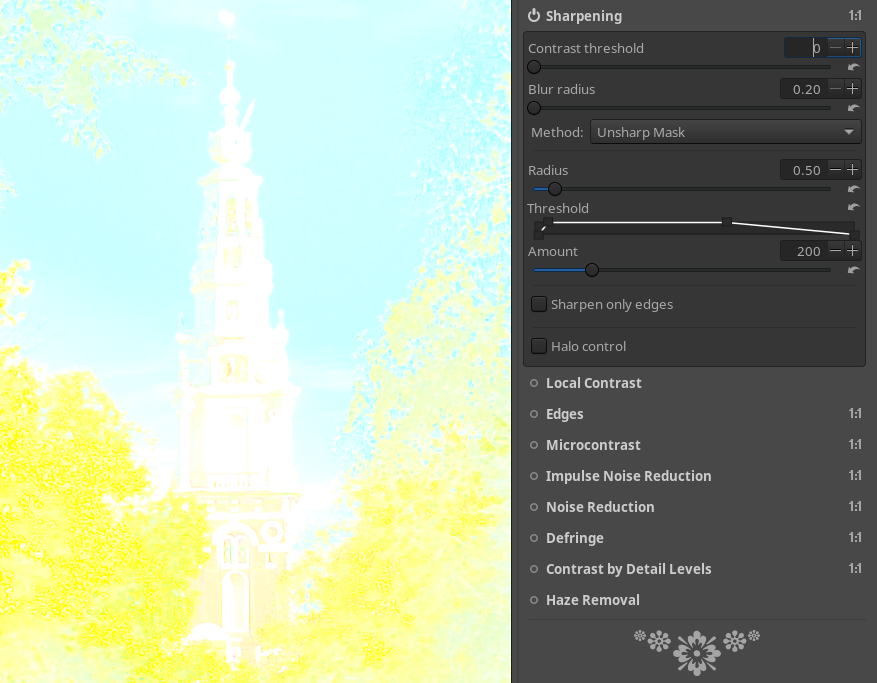Expand the Contrast by Detail Levels section

628,569
